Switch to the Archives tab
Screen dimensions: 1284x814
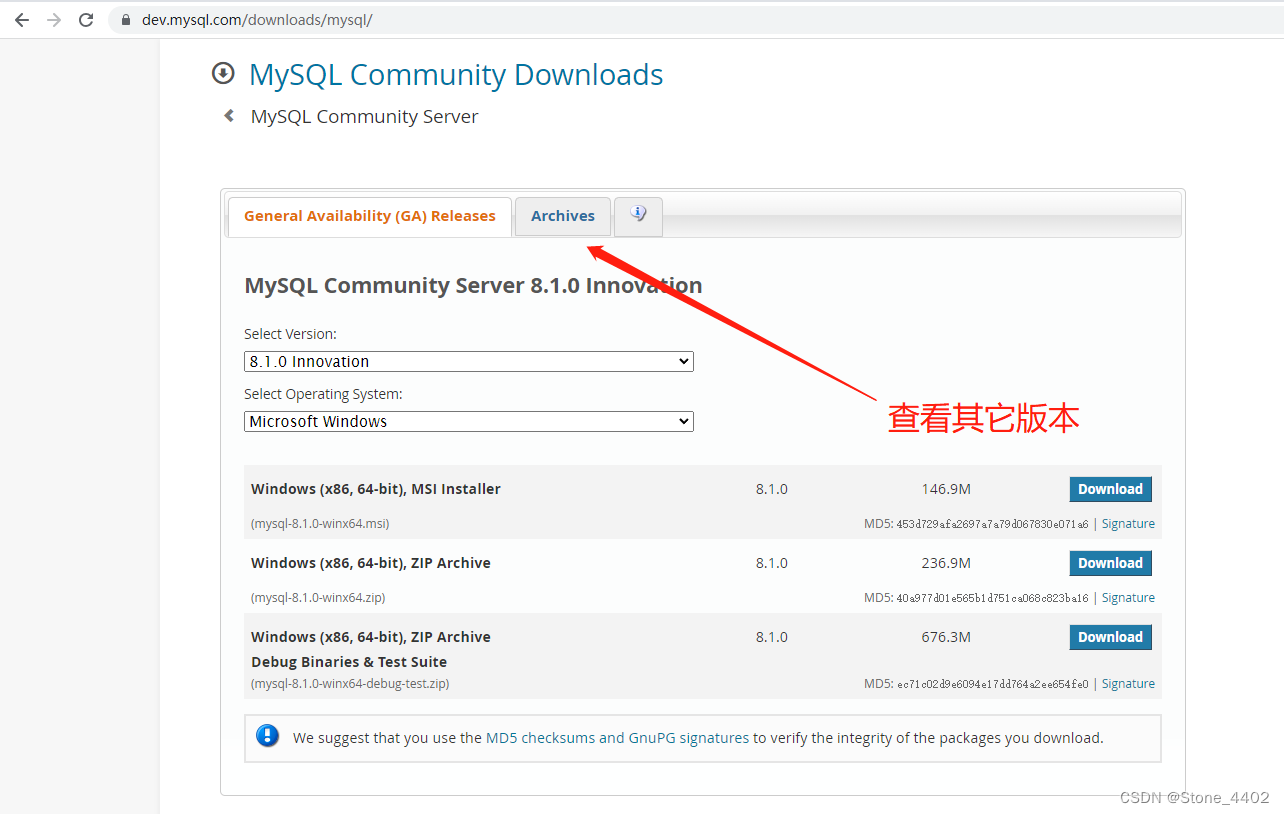pos(563,216)
